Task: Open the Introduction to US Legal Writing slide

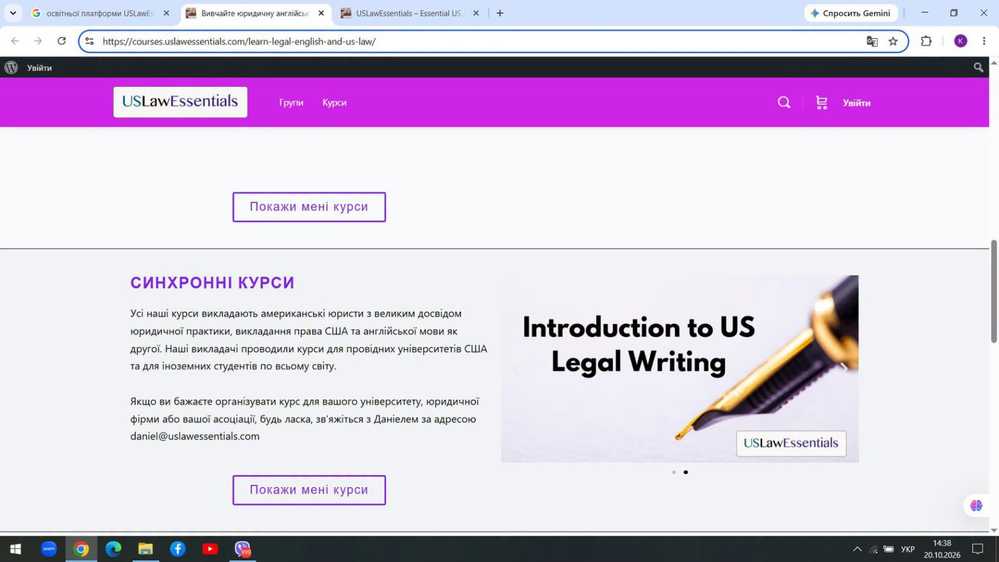Action: tap(680, 369)
